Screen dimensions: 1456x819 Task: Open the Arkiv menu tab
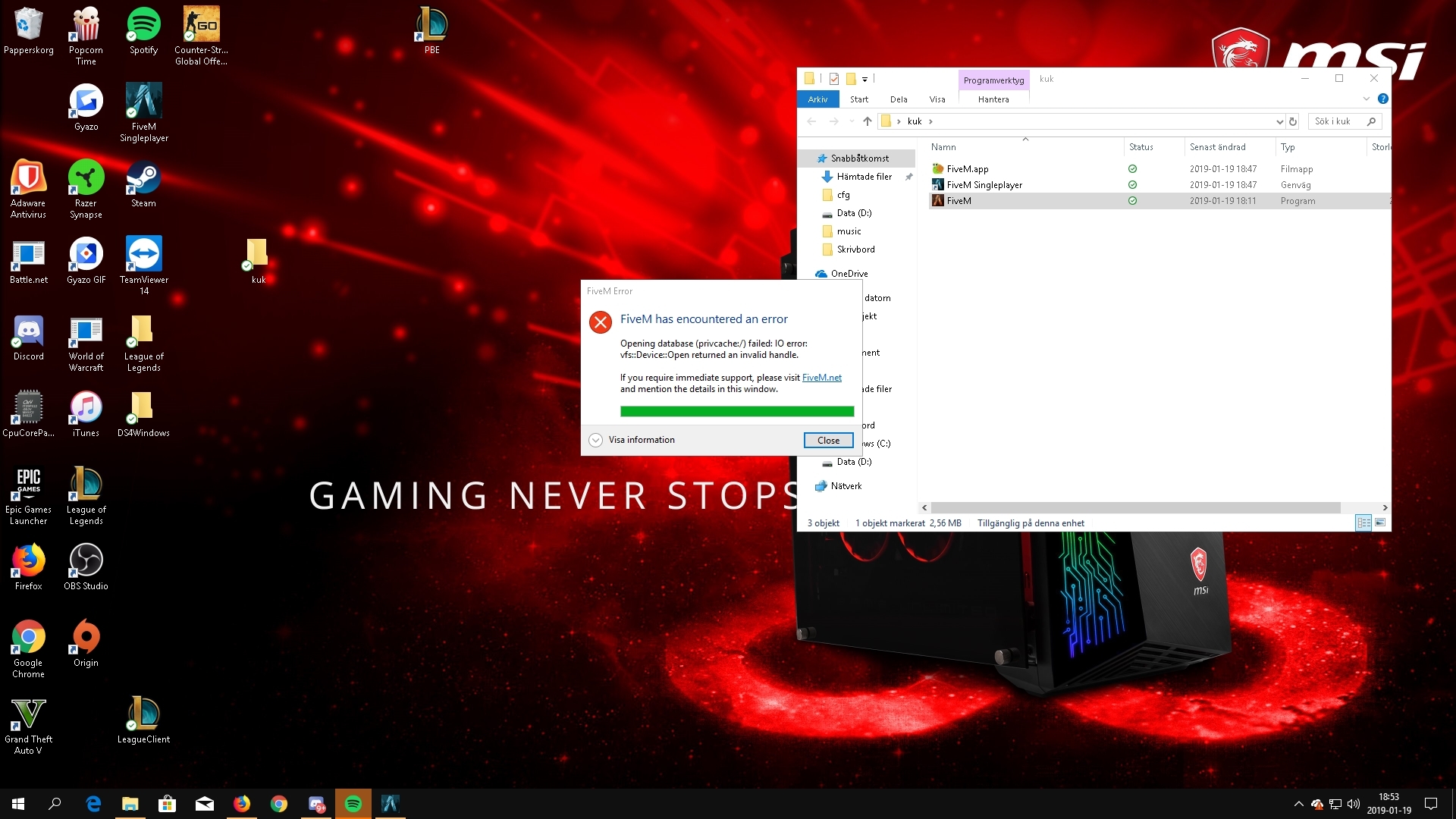pos(817,99)
